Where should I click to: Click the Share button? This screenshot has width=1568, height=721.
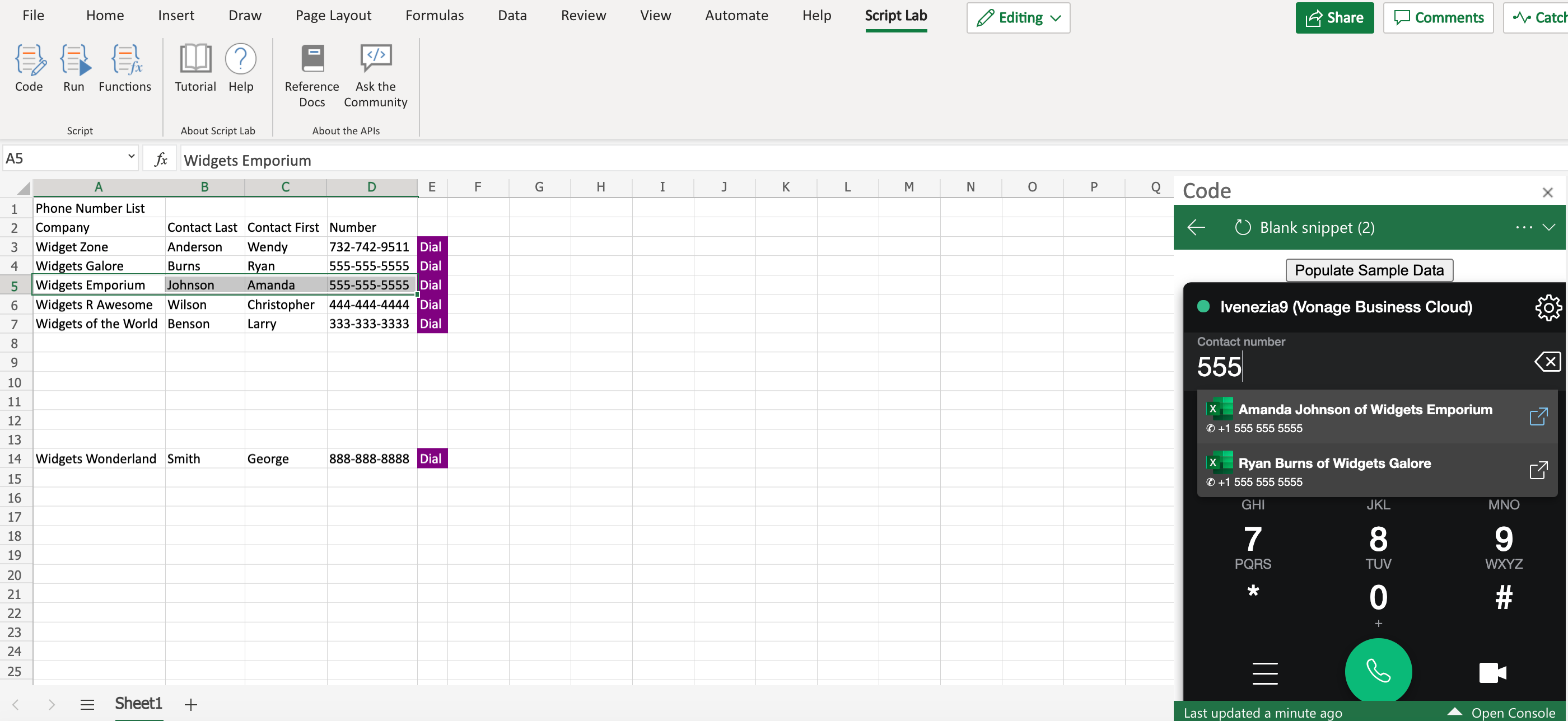point(1334,18)
